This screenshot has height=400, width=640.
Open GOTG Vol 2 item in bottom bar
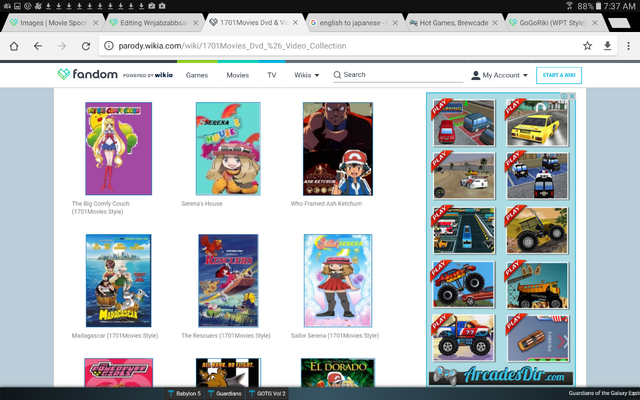[267, 393]
